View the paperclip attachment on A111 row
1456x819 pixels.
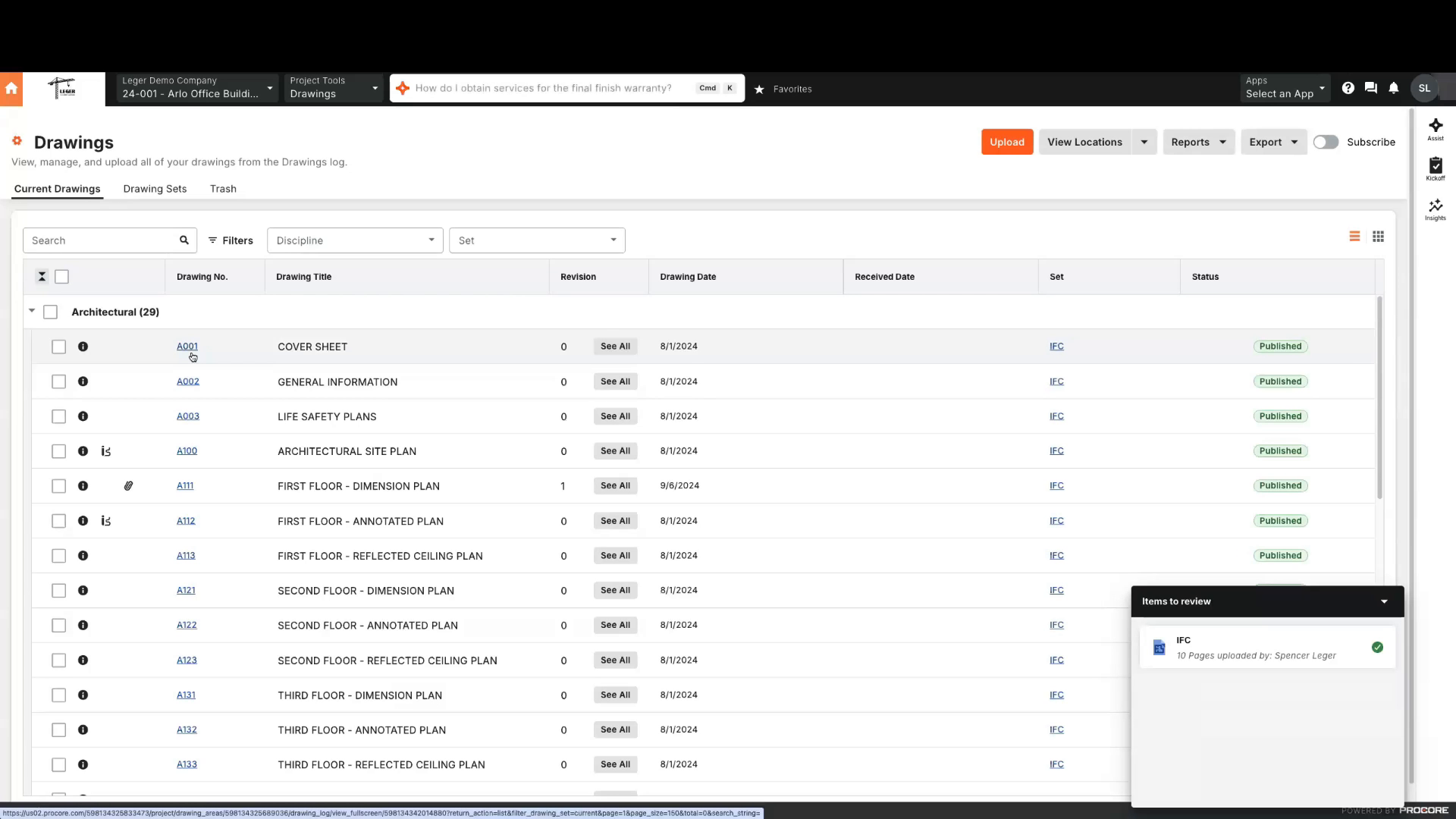(128, 485)
